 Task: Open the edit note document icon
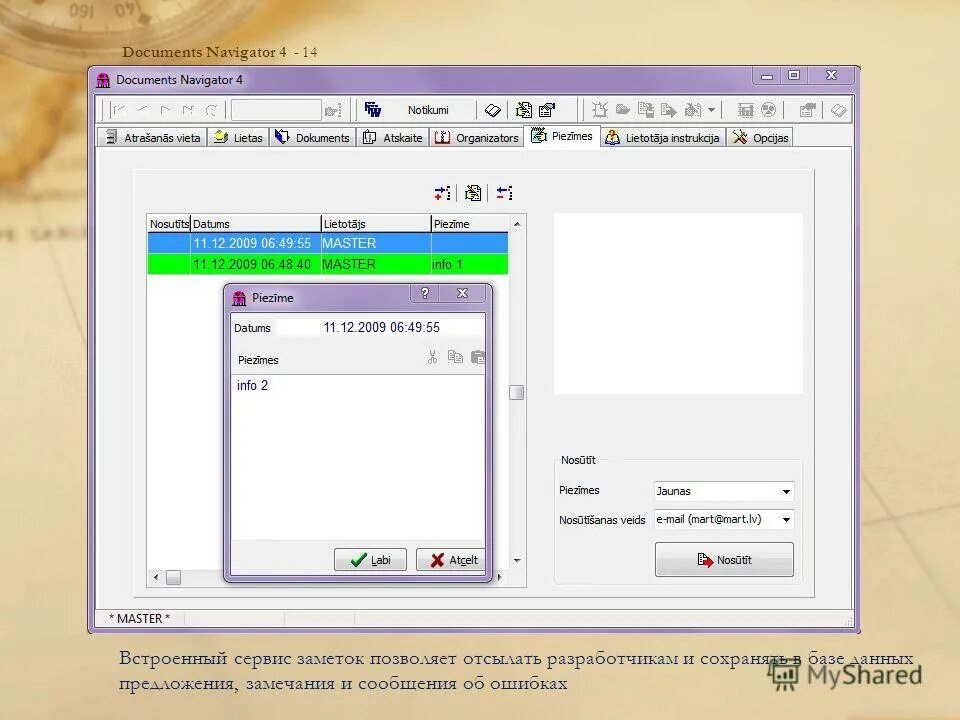point(470,192)
